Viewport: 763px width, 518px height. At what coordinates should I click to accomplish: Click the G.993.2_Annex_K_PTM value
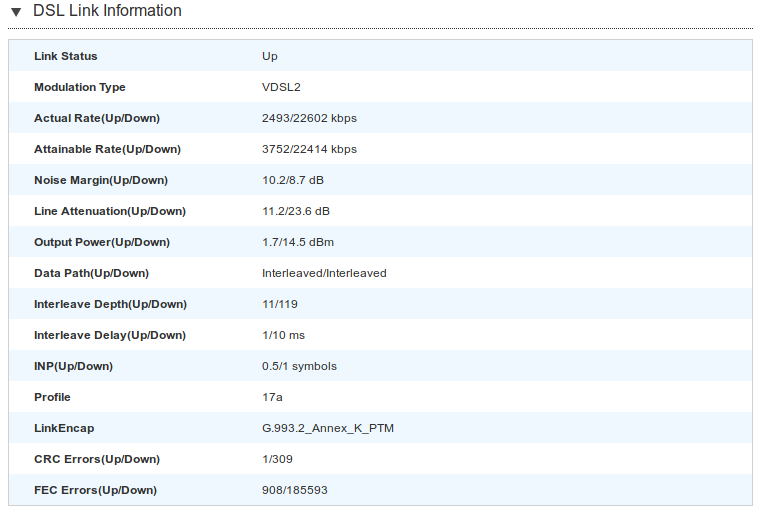tap(328, 428)
